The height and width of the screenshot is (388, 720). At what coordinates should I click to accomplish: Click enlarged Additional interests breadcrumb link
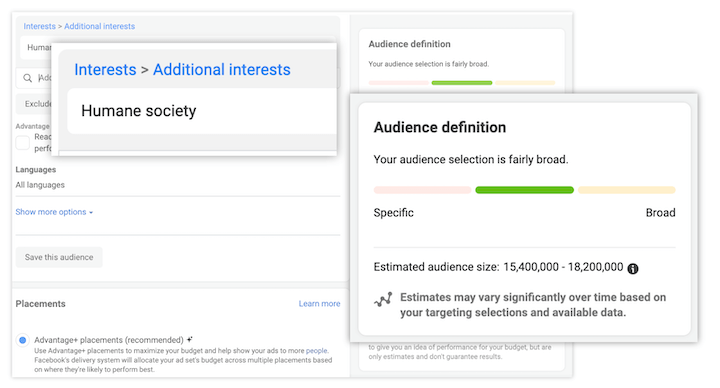222,69
